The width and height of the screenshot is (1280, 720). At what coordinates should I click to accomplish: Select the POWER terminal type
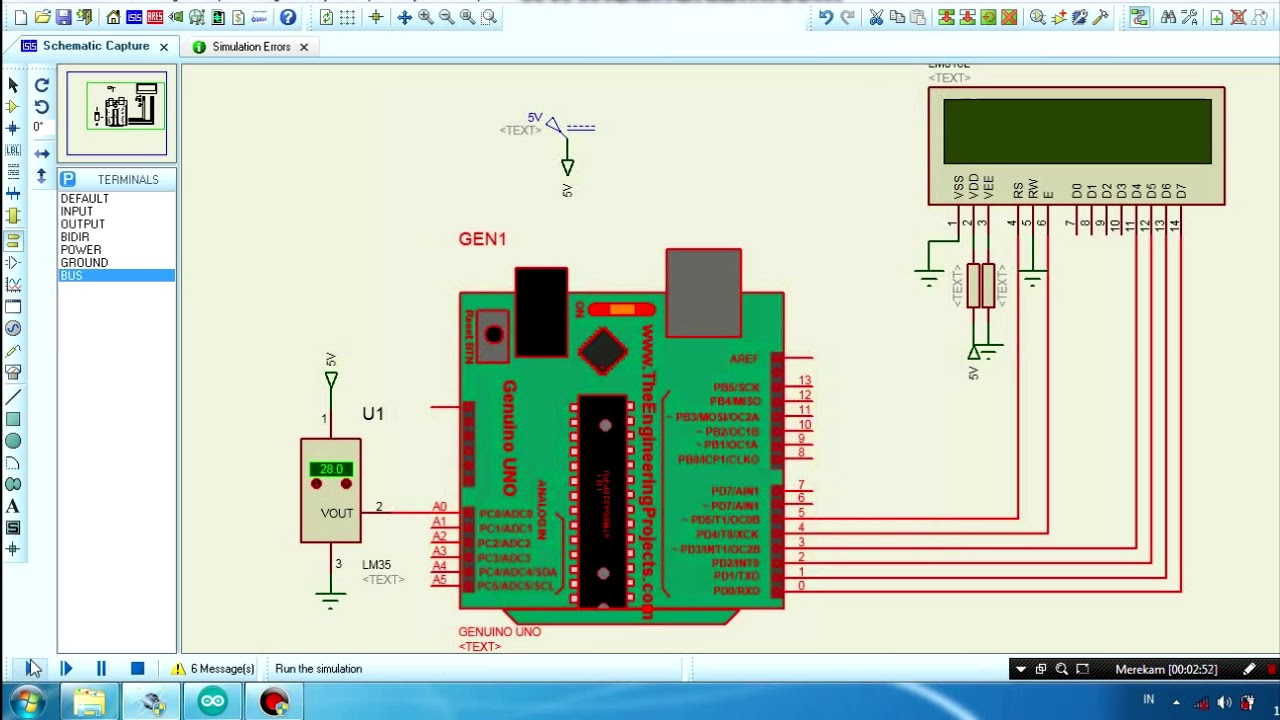117,250
